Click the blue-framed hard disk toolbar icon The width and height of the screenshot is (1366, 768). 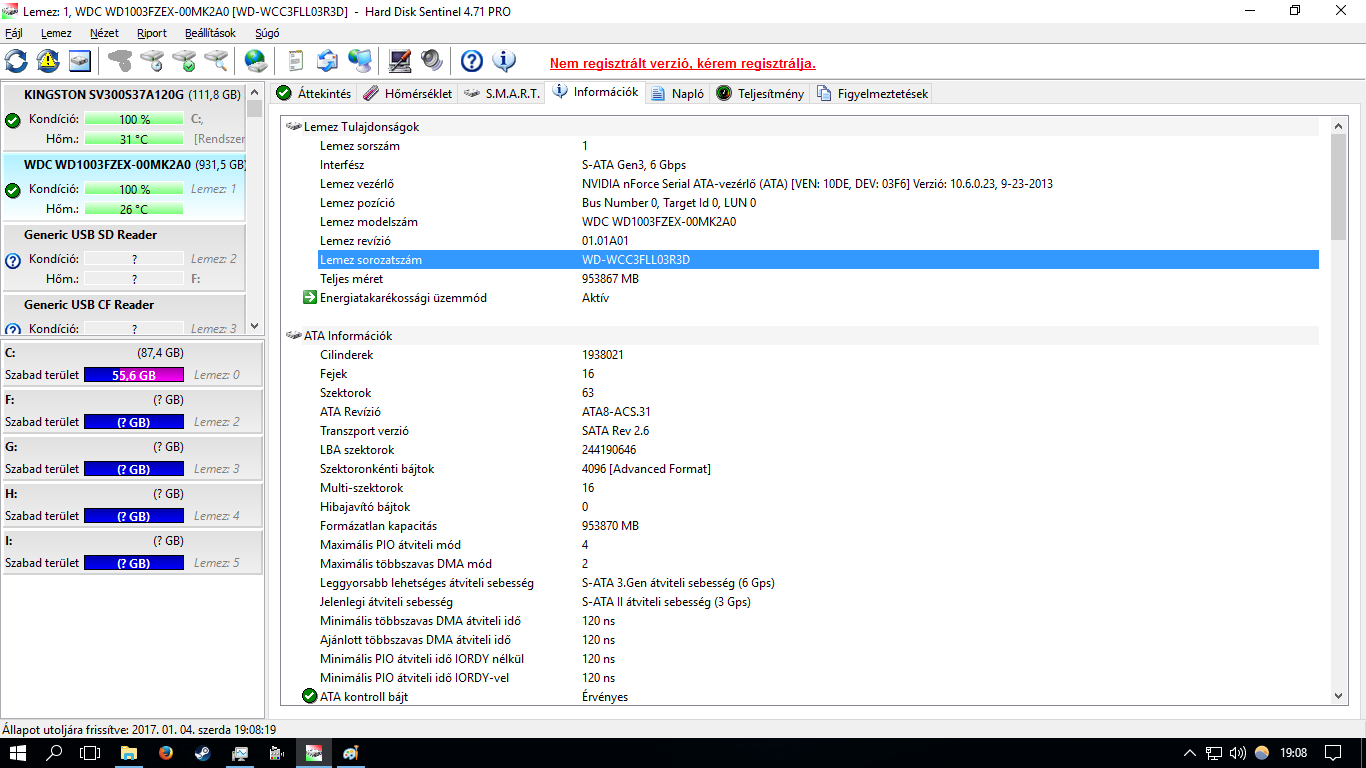click(80, 61)
